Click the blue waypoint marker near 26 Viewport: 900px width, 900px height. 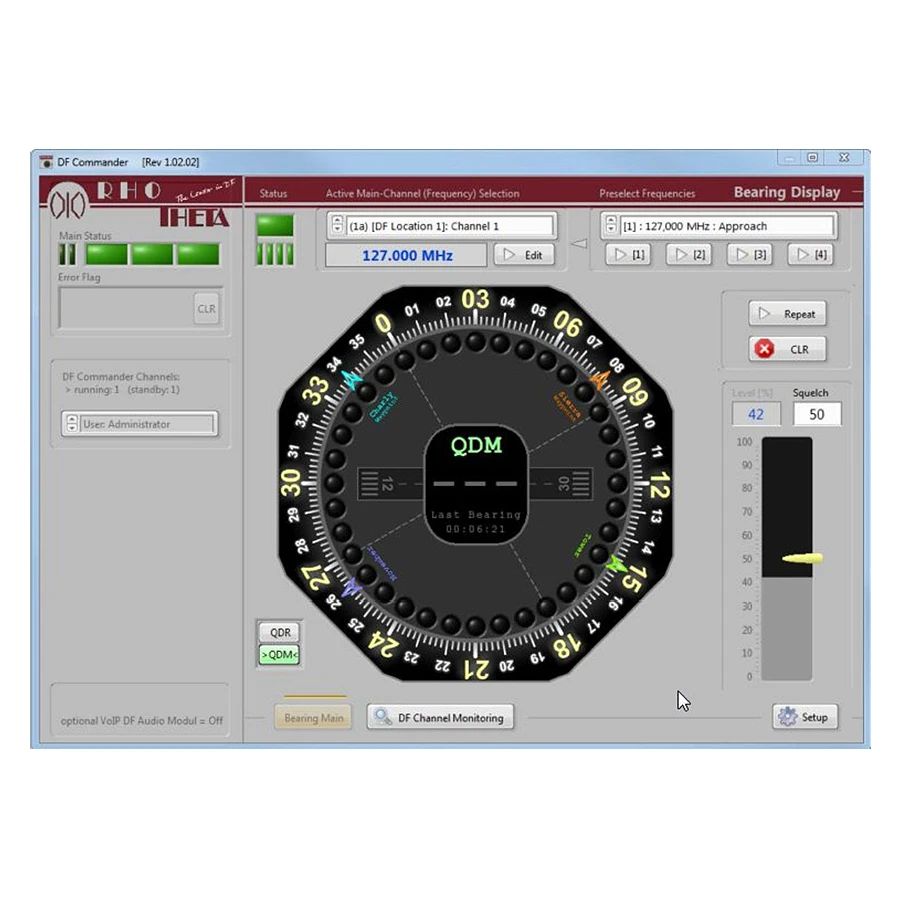click(349, 589)
